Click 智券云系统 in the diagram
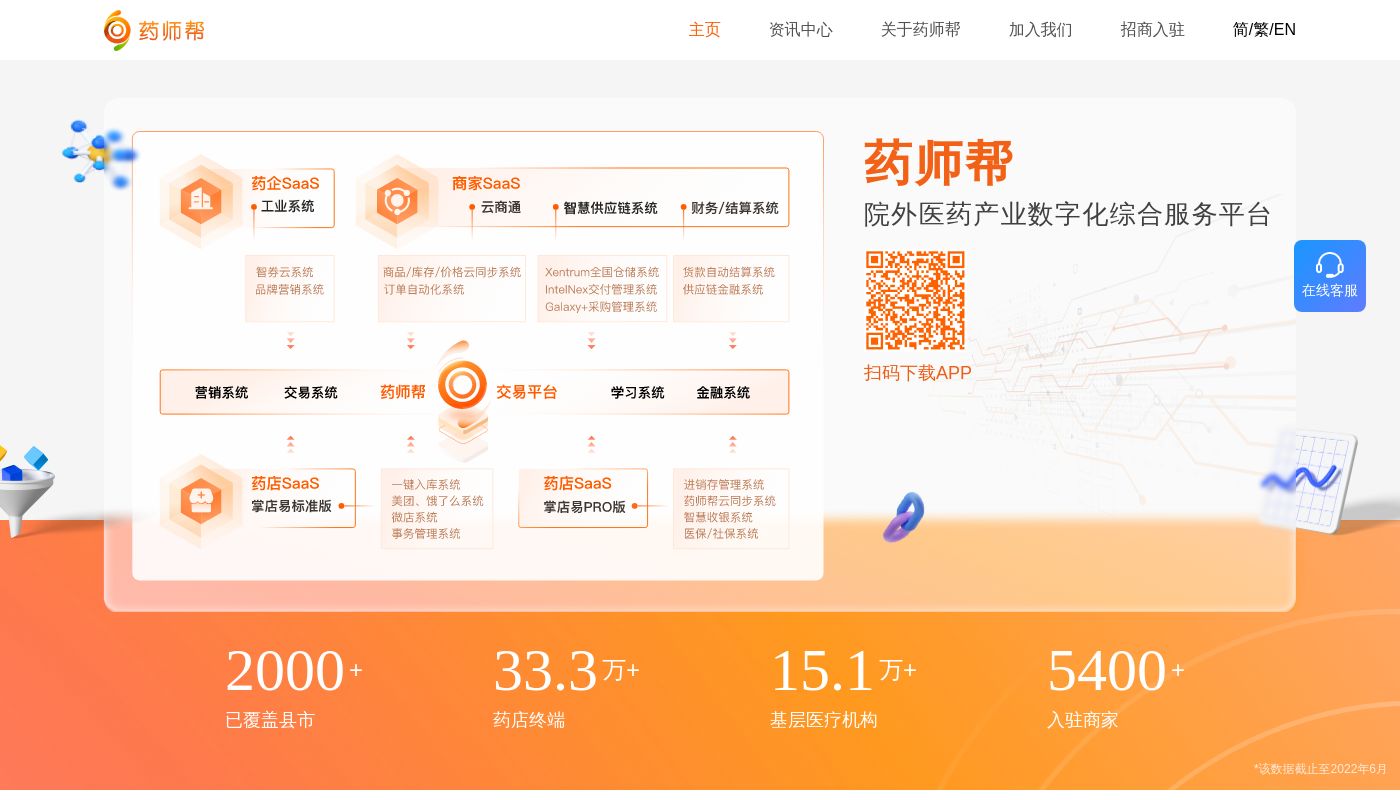The height and width of the screenshot is (800, 1400). (x=284, y=272)
